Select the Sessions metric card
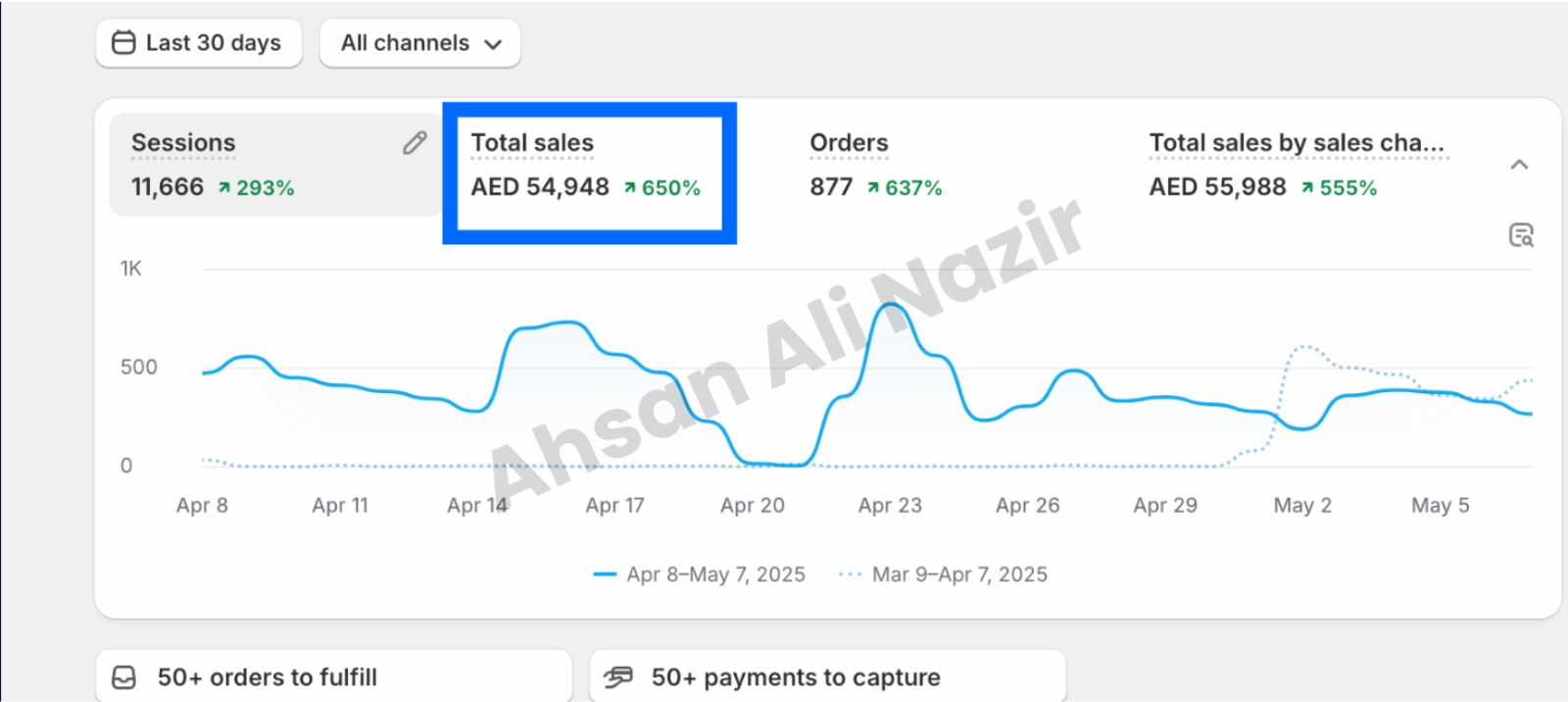 (274, 165)
